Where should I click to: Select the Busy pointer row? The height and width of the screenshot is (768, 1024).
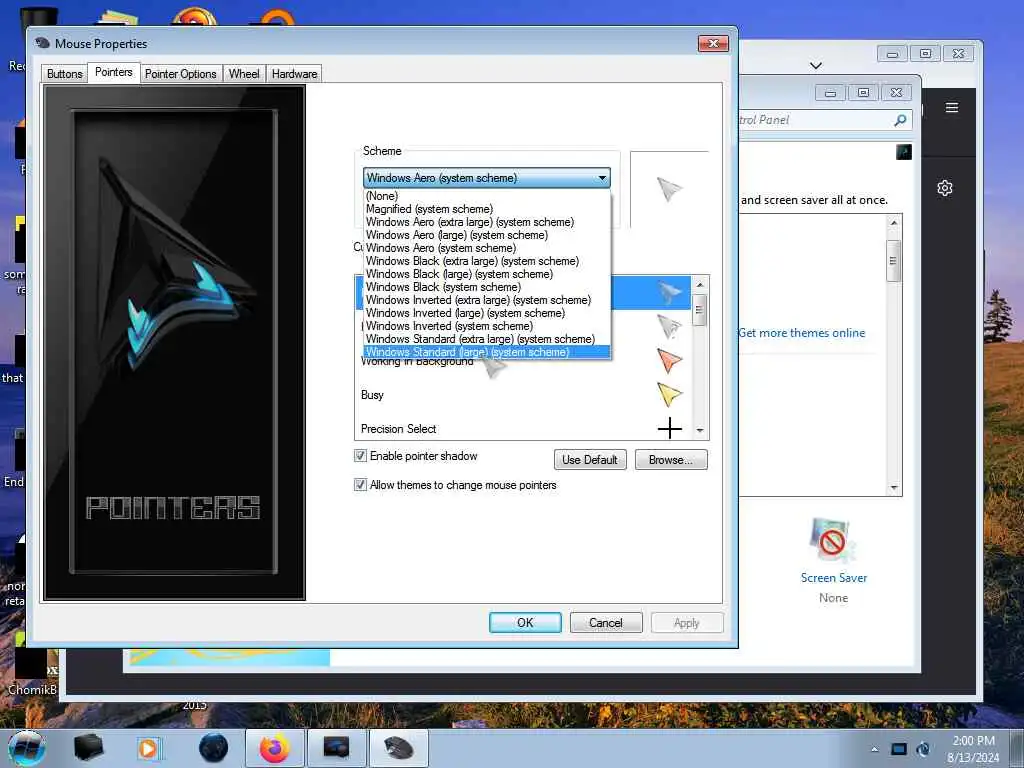tap(522, 394)
